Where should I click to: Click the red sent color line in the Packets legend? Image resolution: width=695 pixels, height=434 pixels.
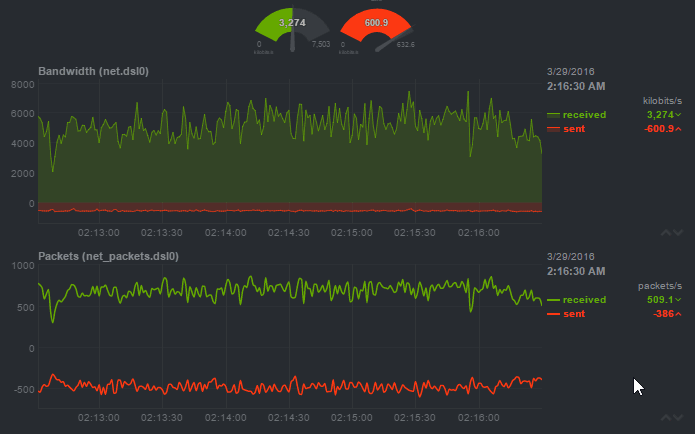553,314
